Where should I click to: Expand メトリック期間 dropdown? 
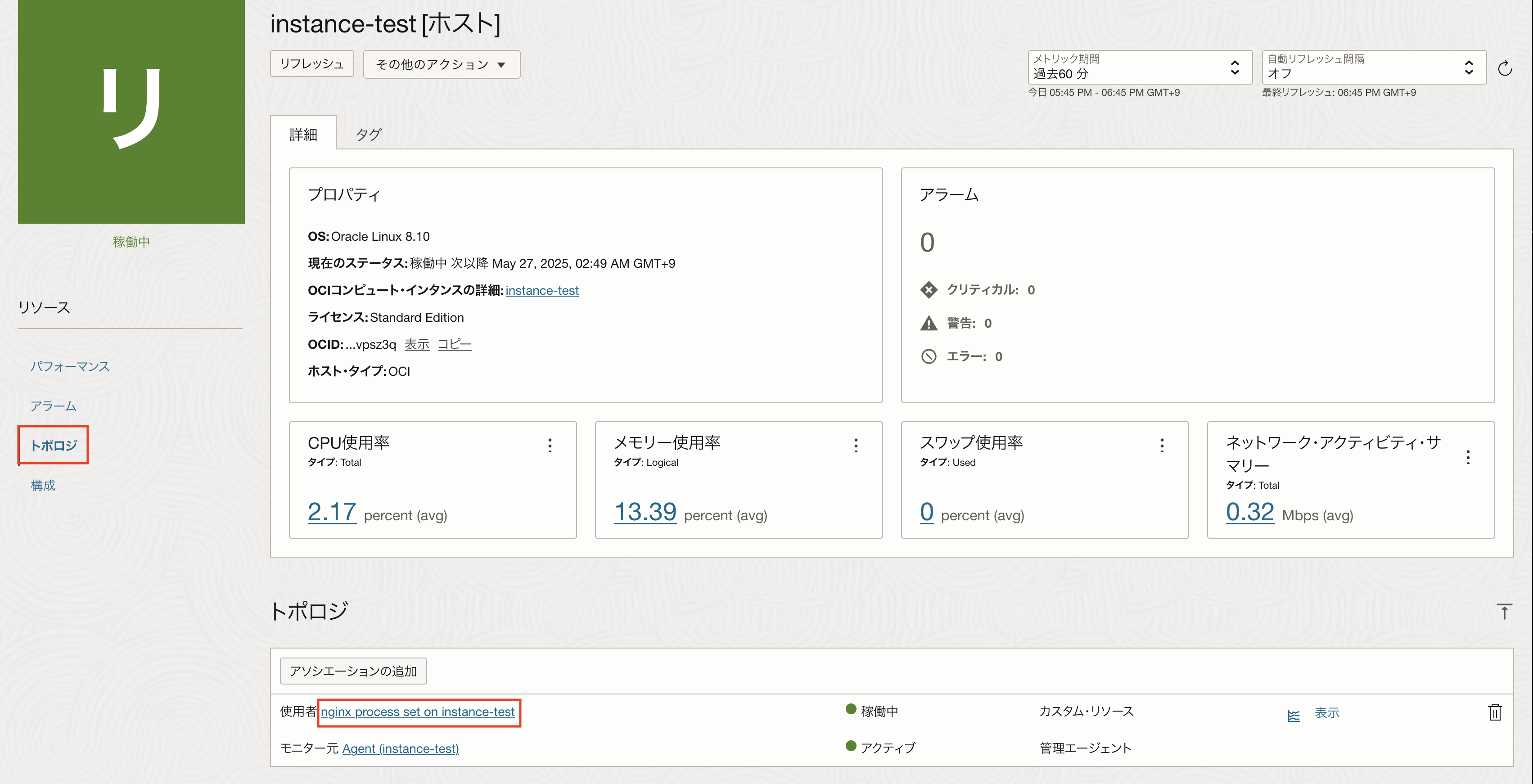[x=1139, y=67]
